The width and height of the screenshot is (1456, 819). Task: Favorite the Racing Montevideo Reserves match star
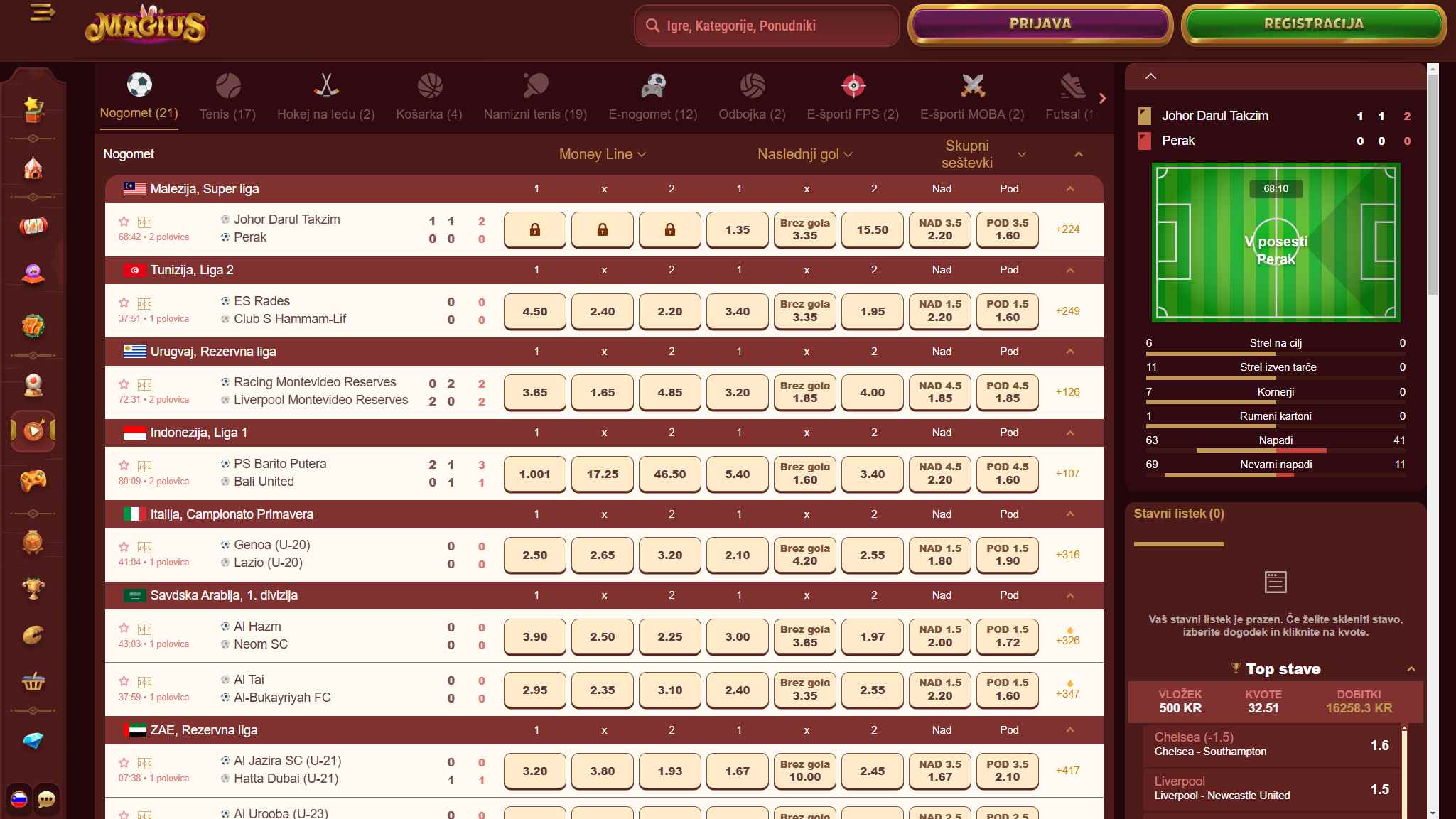click(124, 384)
